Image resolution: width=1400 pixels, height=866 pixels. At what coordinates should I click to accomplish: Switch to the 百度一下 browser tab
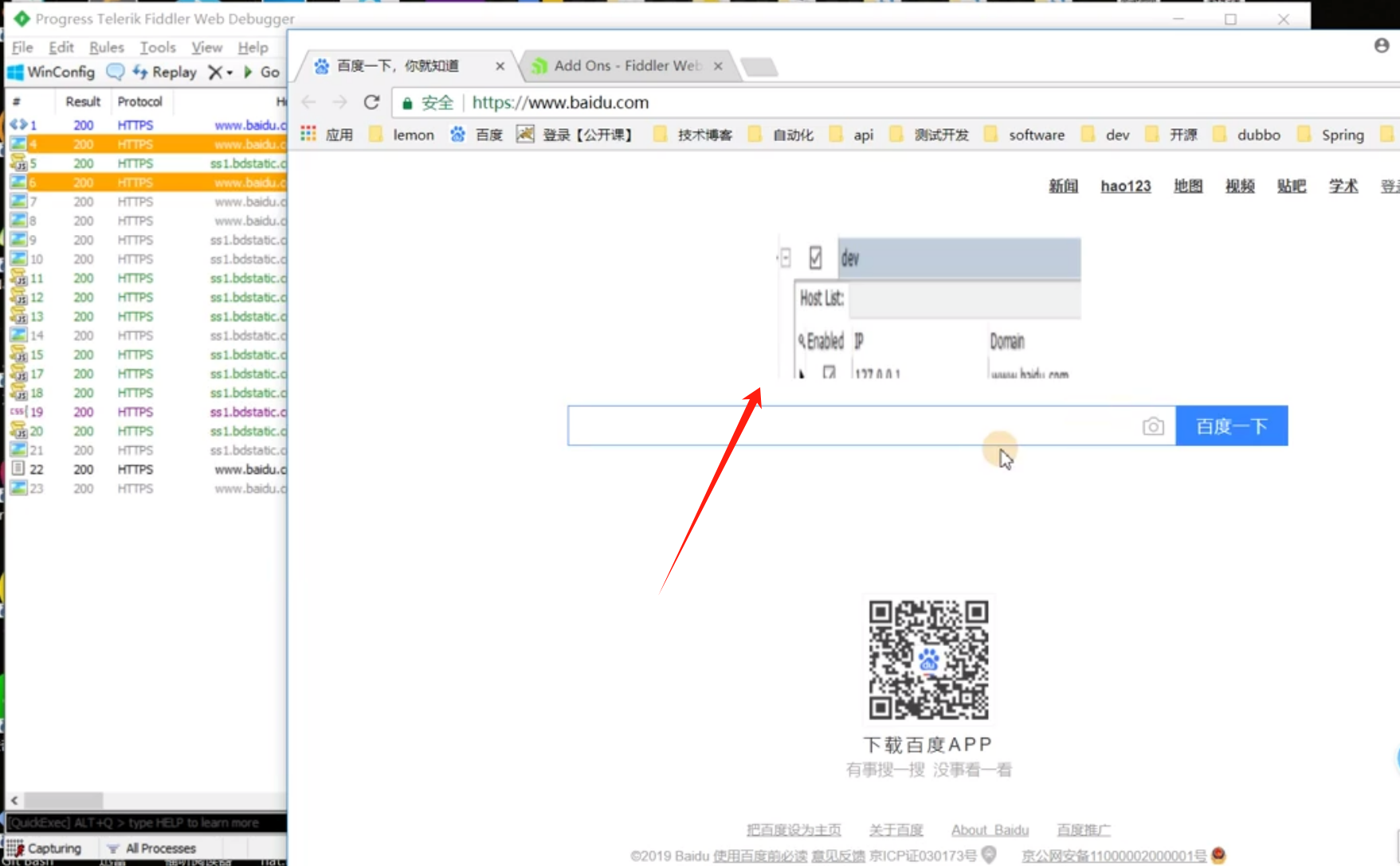[398, 65]
